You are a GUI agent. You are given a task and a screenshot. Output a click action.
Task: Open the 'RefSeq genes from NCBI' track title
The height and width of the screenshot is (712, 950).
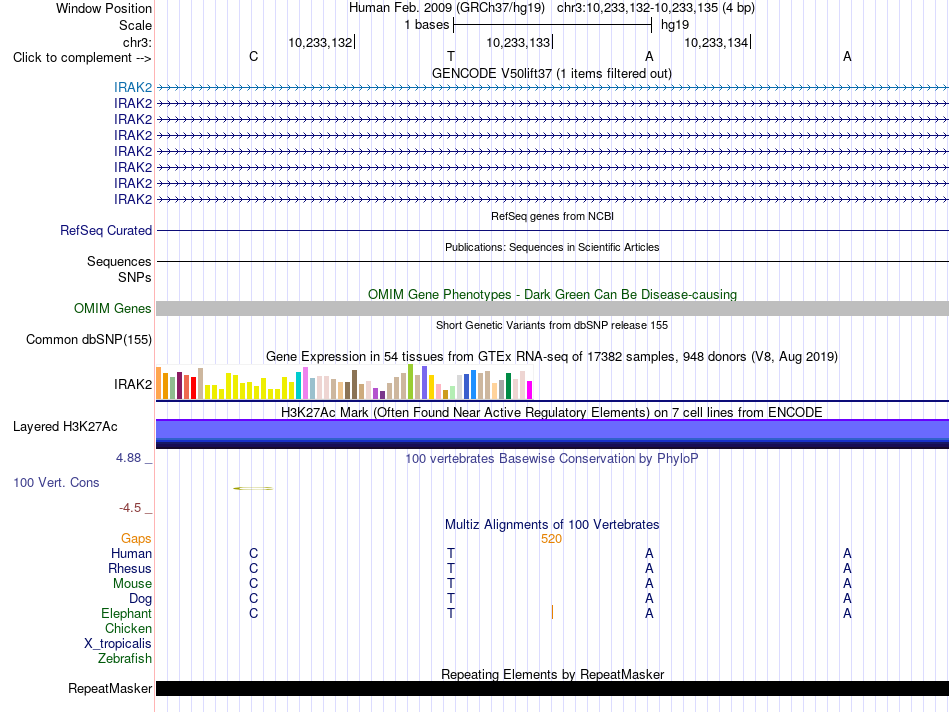pyautogui.click(x=552, y=216)
